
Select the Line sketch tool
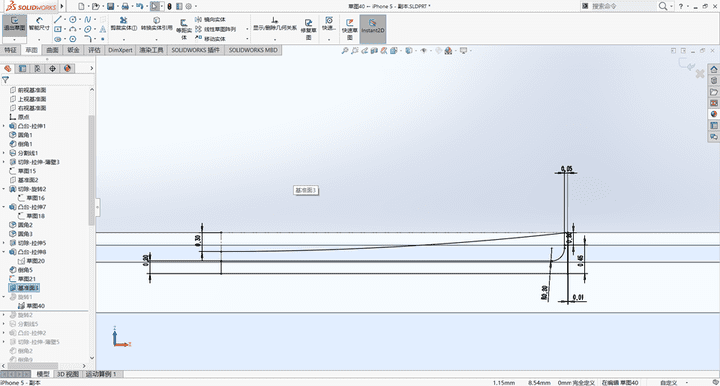pos(57,19)
